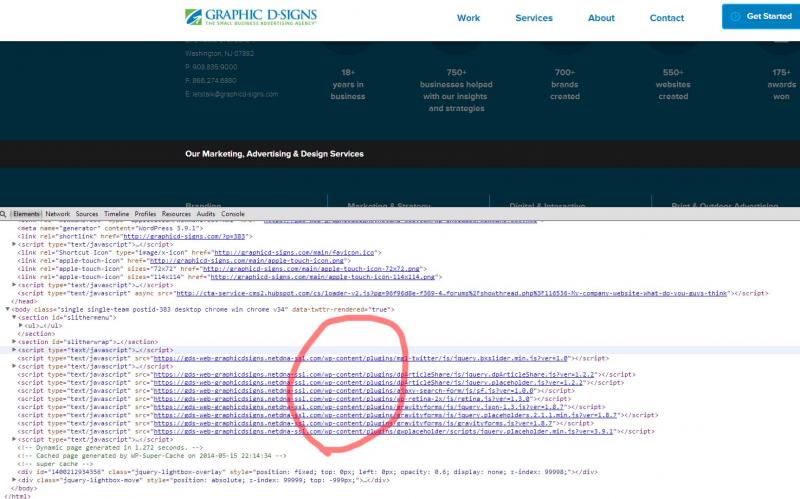Image resolution: width=800 pixels, height=499 pixels.
Task: Expand the script node below the bxSlider script
Action: pos(14,366)
